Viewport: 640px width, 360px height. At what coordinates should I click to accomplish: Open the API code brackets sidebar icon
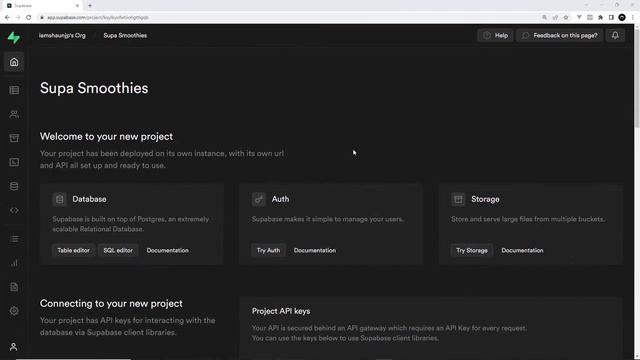14,210
